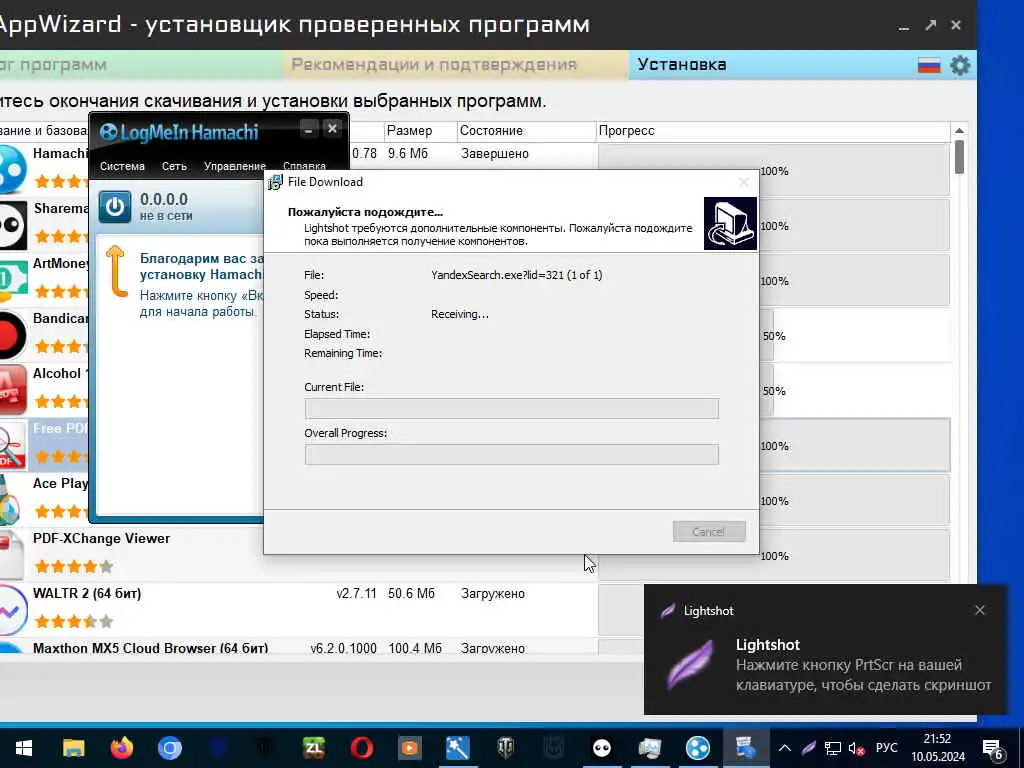Image resolution: width=1024 pixels, height=768 pixels.
Task: Click the vertical scrollbar thumb in AppWizard
Action: [959, 157]
